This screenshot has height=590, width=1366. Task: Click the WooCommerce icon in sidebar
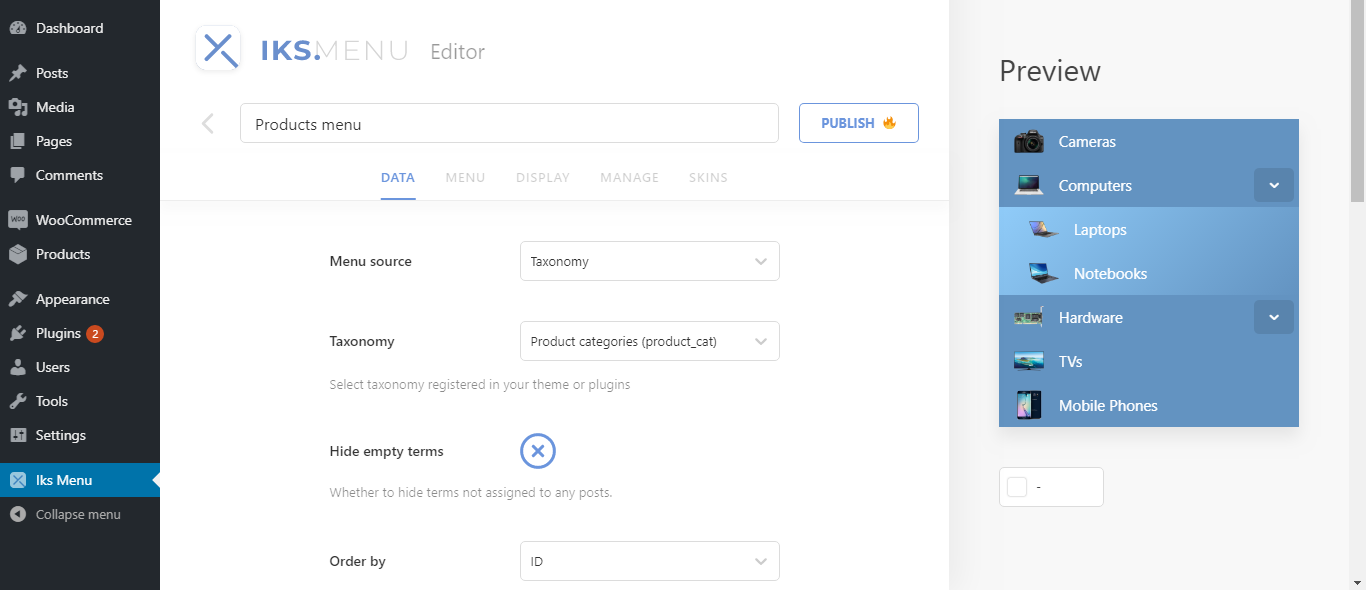coord(18,220)
